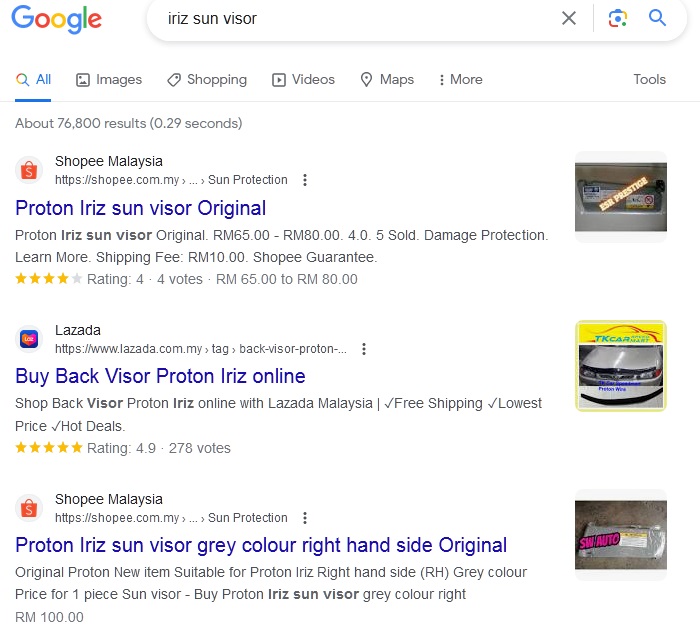Image resolution: width=700 pixels, height=630 pixels.
Task: Click Shopee favicon of third result
Action: tap(29, 508)
